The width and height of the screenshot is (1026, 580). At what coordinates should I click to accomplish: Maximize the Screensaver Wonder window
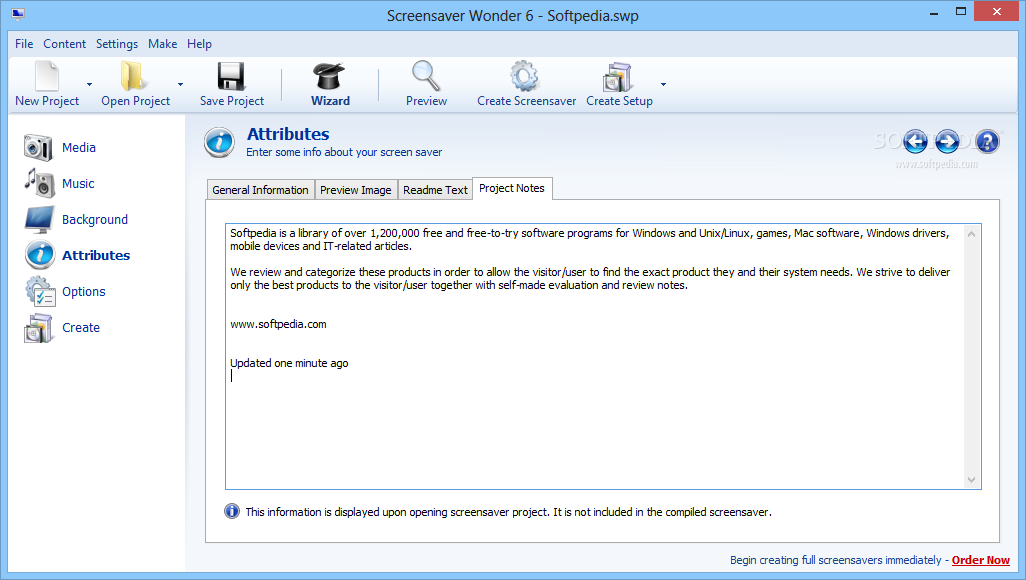(x=961, y=12)
